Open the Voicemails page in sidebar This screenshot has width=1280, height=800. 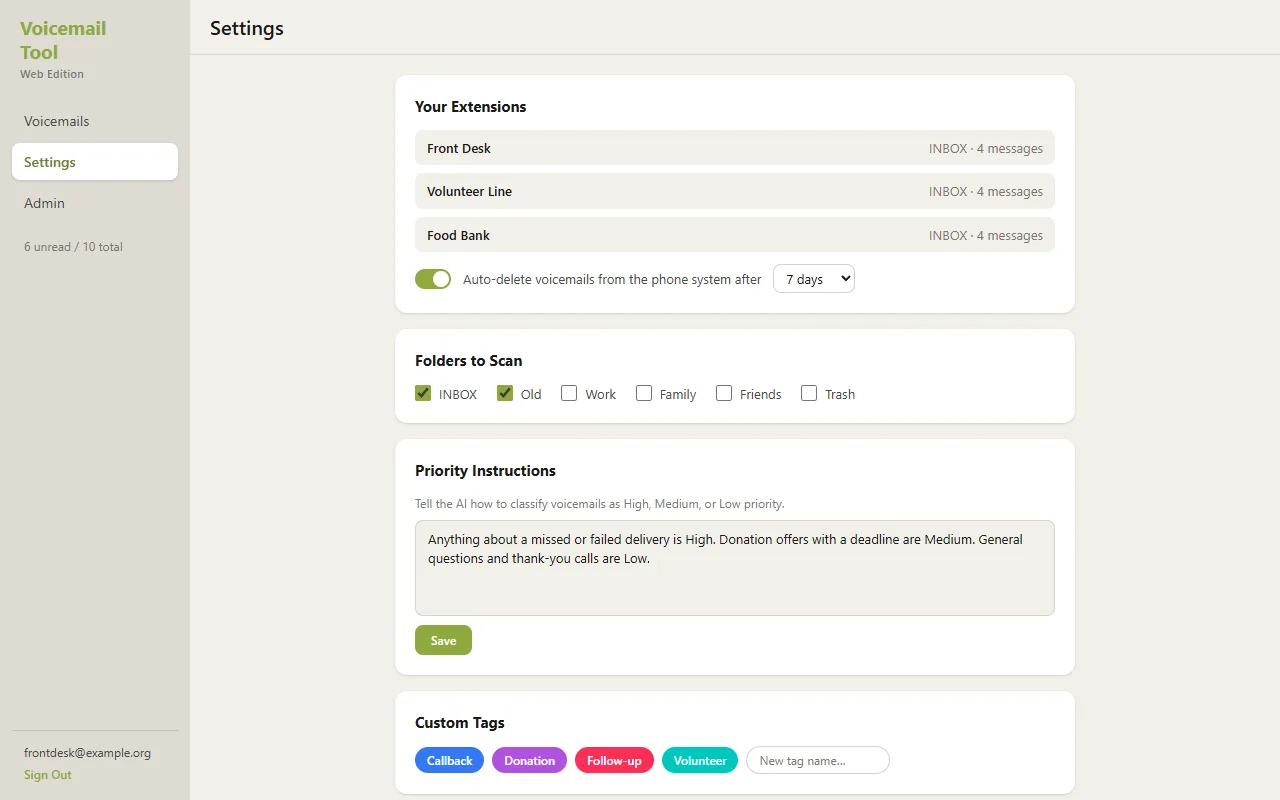click(x=95, y=121)
